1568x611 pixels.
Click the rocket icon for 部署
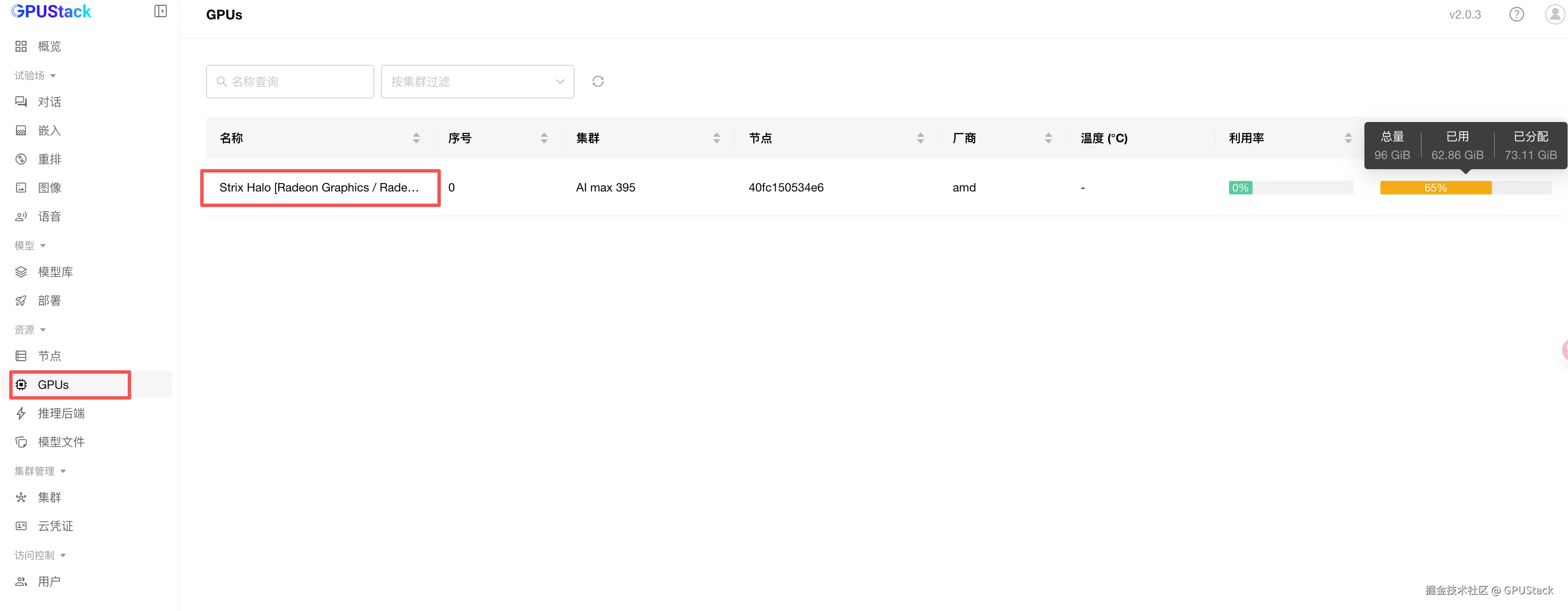point(21,301)
